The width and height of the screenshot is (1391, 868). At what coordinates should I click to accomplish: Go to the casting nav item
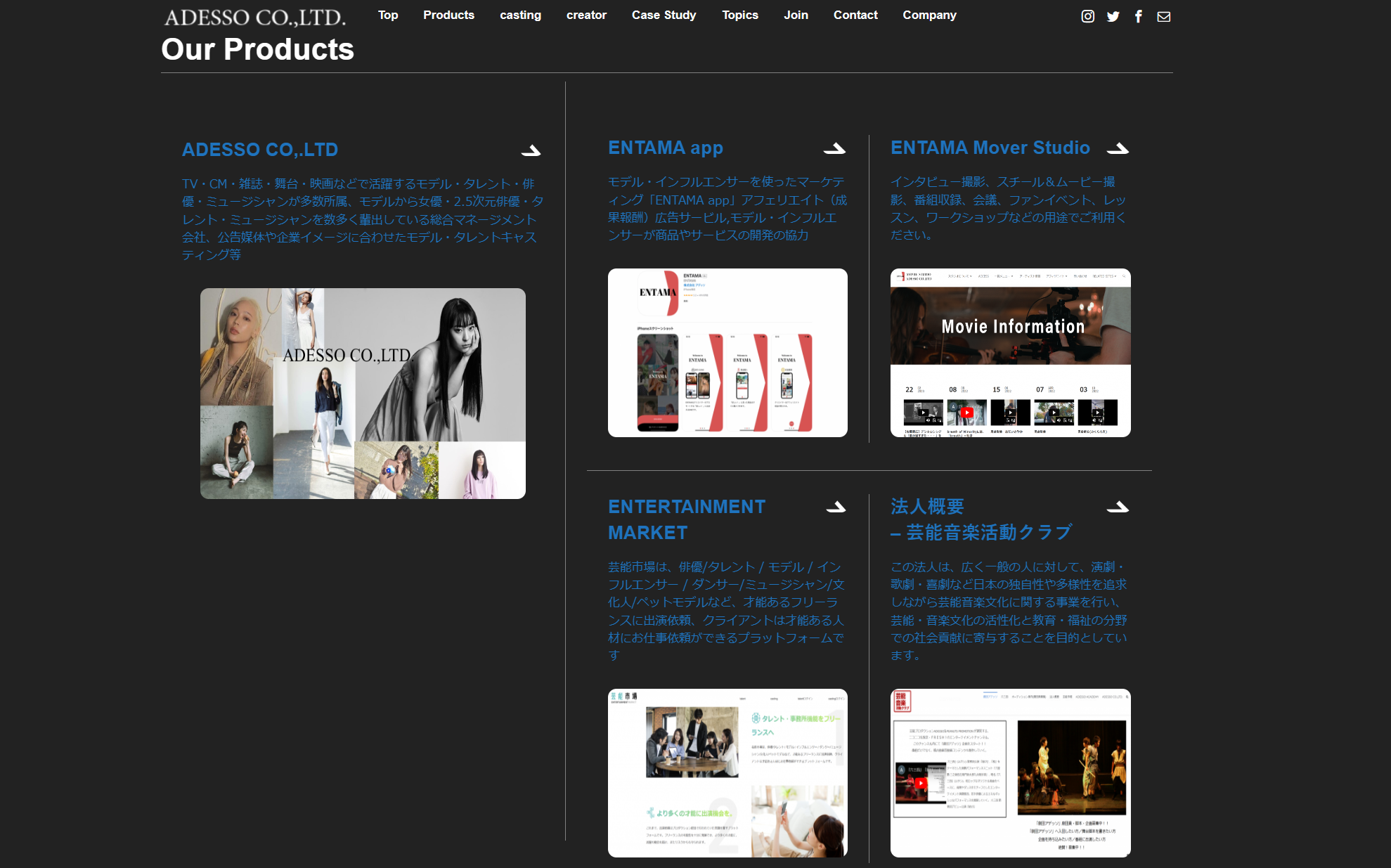pos(520,15)
